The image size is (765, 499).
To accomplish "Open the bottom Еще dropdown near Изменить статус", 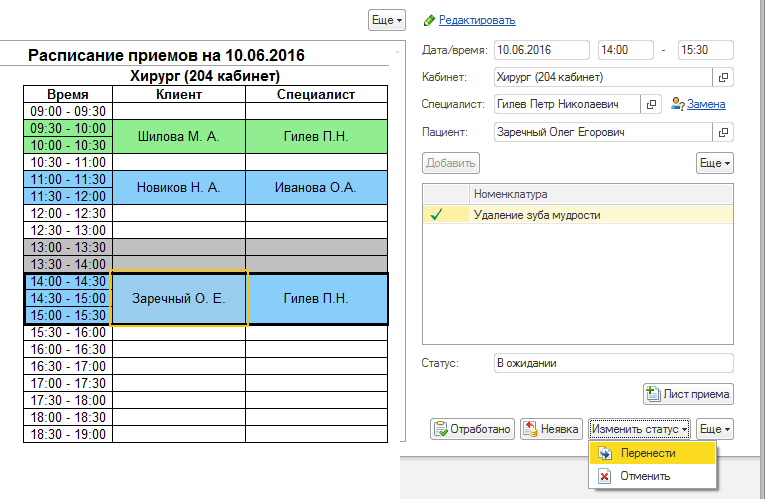I will pos(714,429).
